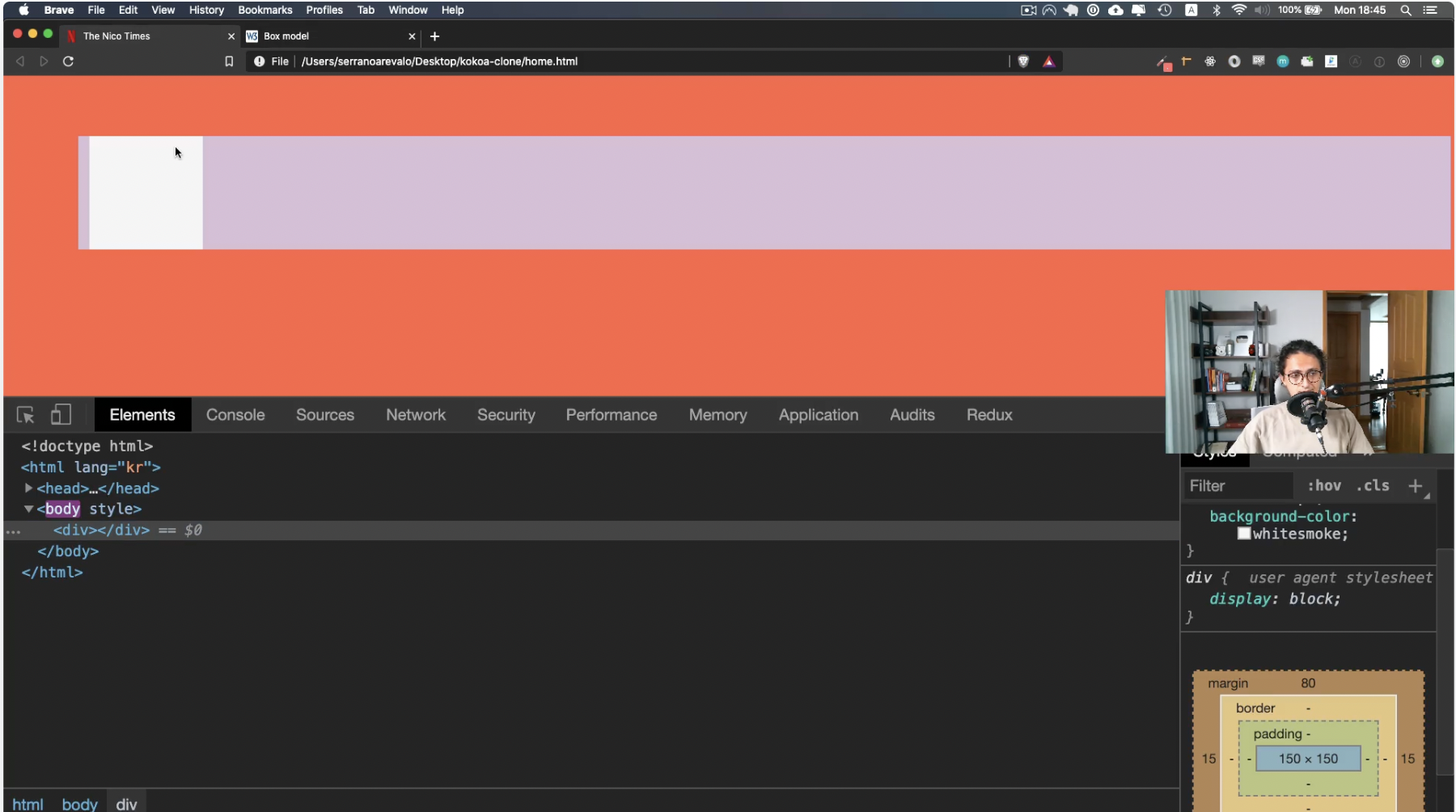The height and width of the screenshot is (812, 1456).
Task: Click the whitesmoke color swatch
Action: pos(1244,534)
